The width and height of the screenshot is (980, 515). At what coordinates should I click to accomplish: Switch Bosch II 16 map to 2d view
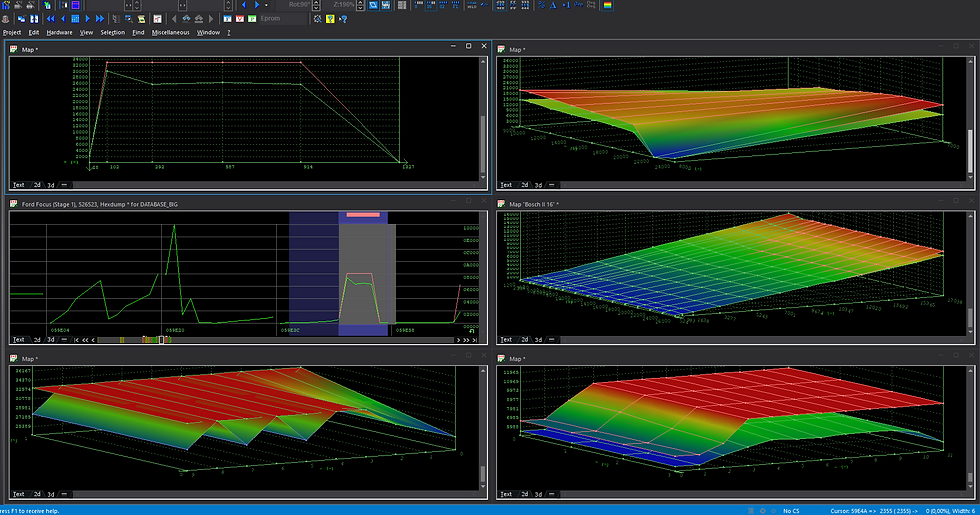[x=525, y=340]
